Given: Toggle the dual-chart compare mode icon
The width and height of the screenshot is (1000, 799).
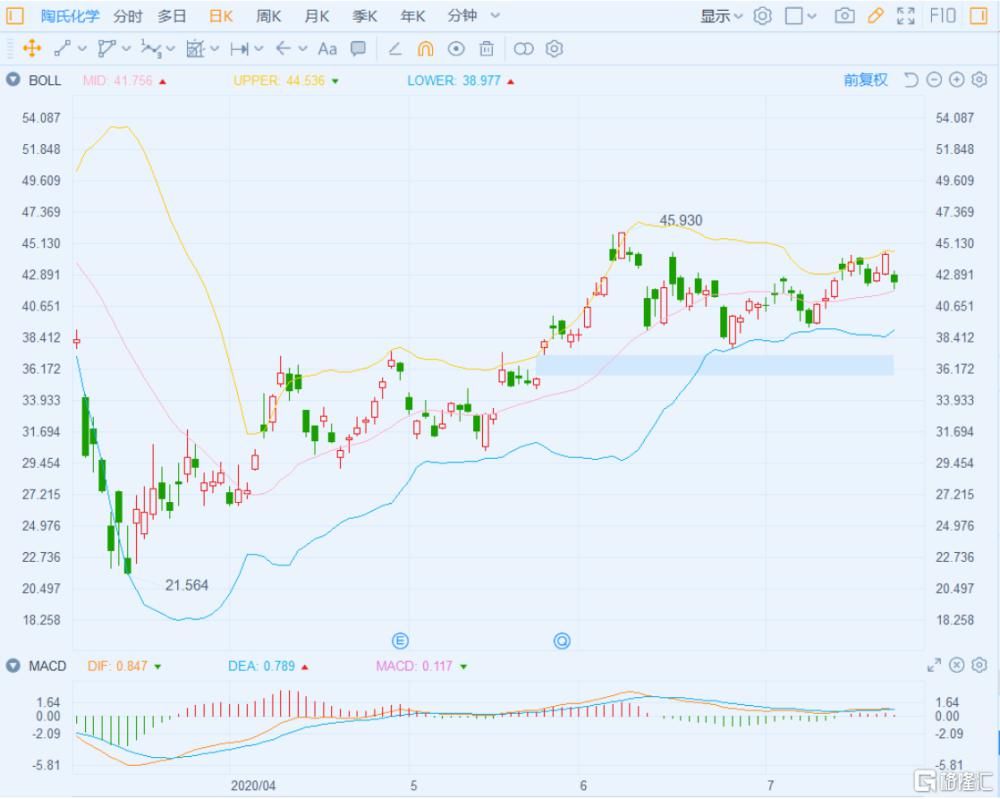Looking at the screenshot, I should [x=522, y=49].
